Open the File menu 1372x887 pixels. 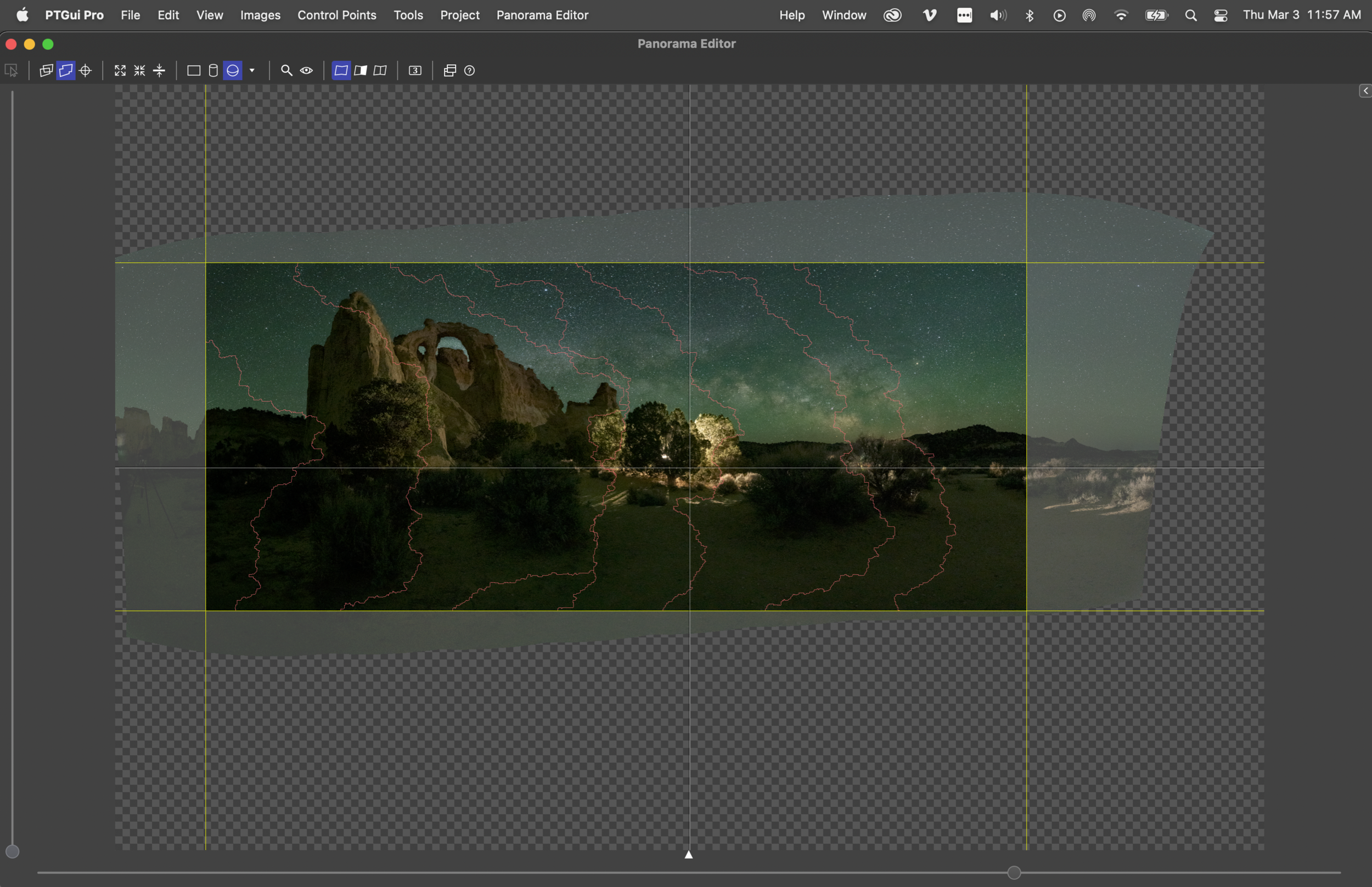(x=130, y=15)
